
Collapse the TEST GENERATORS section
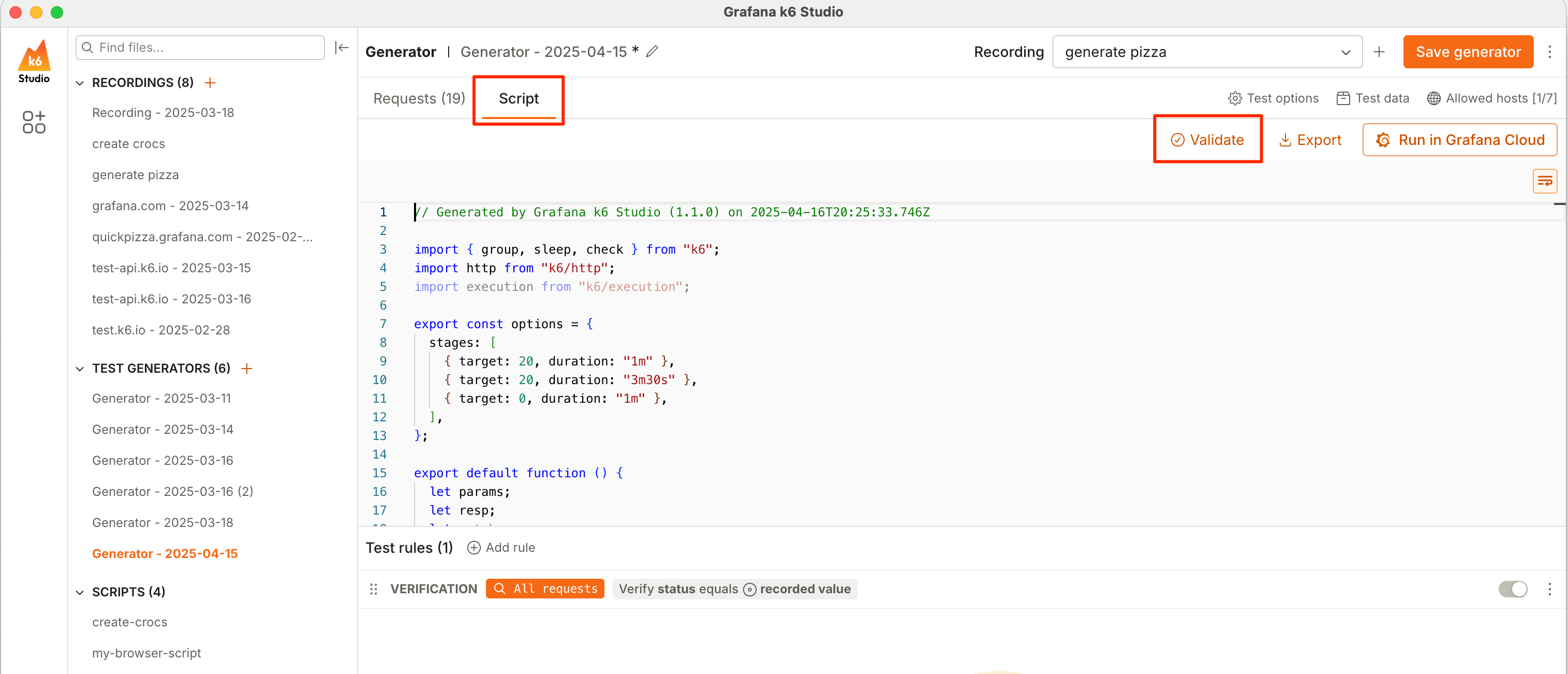pos(80,369)
